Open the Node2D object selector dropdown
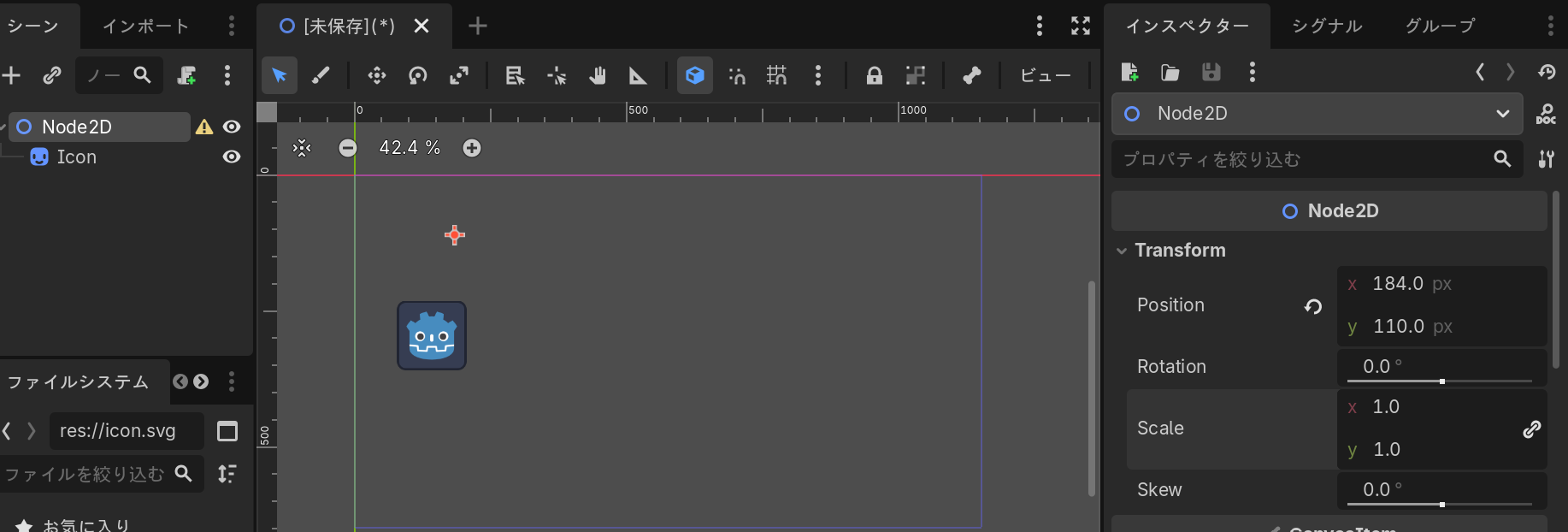The width and height of the screenshot is (1568, 532). tap(1317, 114)
